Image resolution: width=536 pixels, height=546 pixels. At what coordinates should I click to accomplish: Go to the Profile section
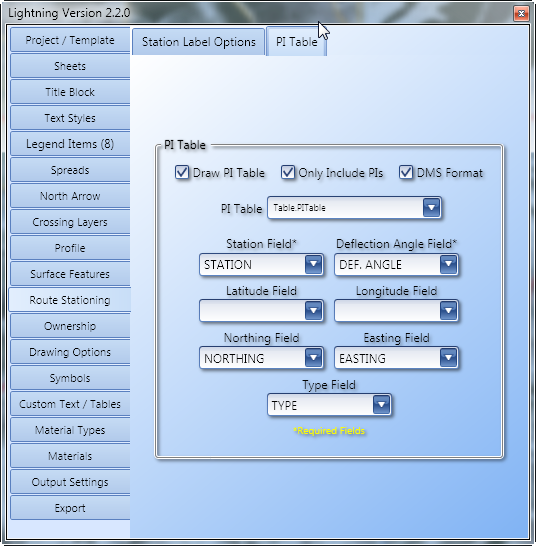70,248
